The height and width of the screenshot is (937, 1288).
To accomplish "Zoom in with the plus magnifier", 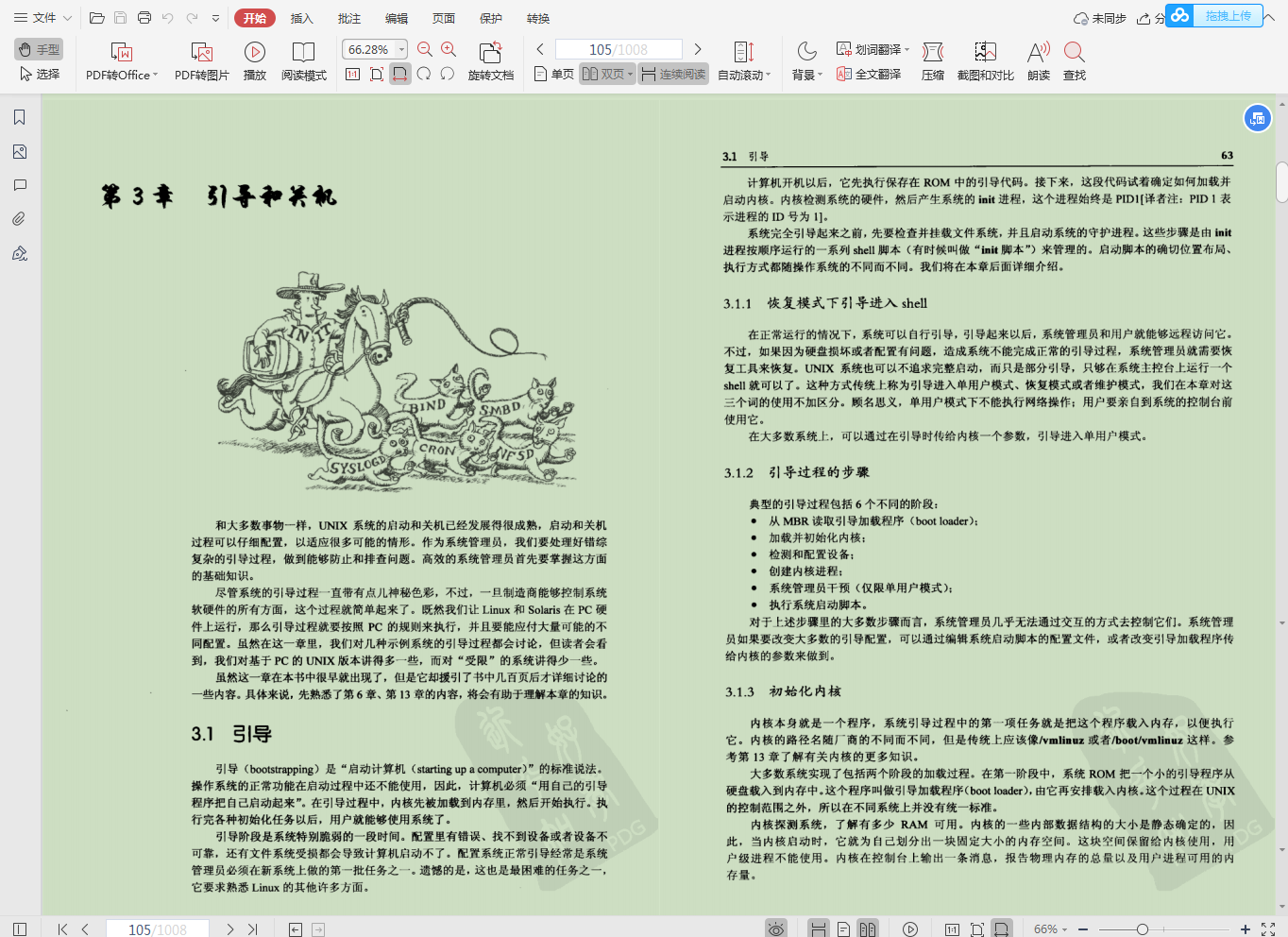I will (x=449, y=49).
